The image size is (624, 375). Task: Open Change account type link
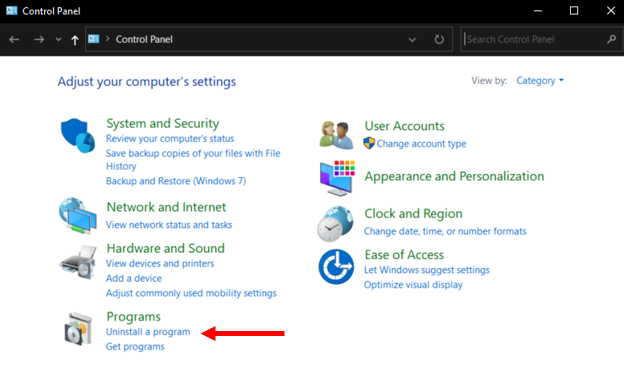tap(421, 144)
